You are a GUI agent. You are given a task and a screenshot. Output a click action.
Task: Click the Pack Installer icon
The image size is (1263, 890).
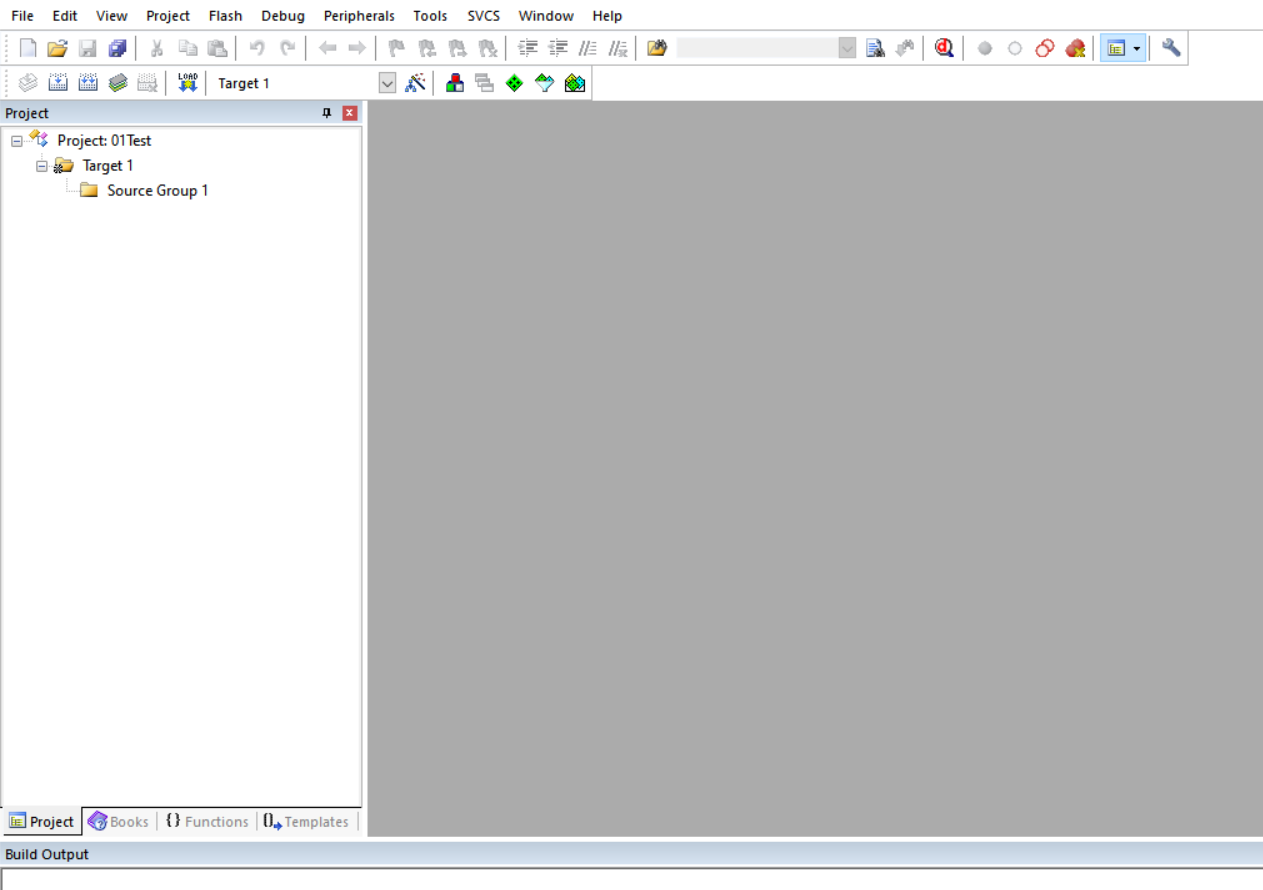coord(575,83)
